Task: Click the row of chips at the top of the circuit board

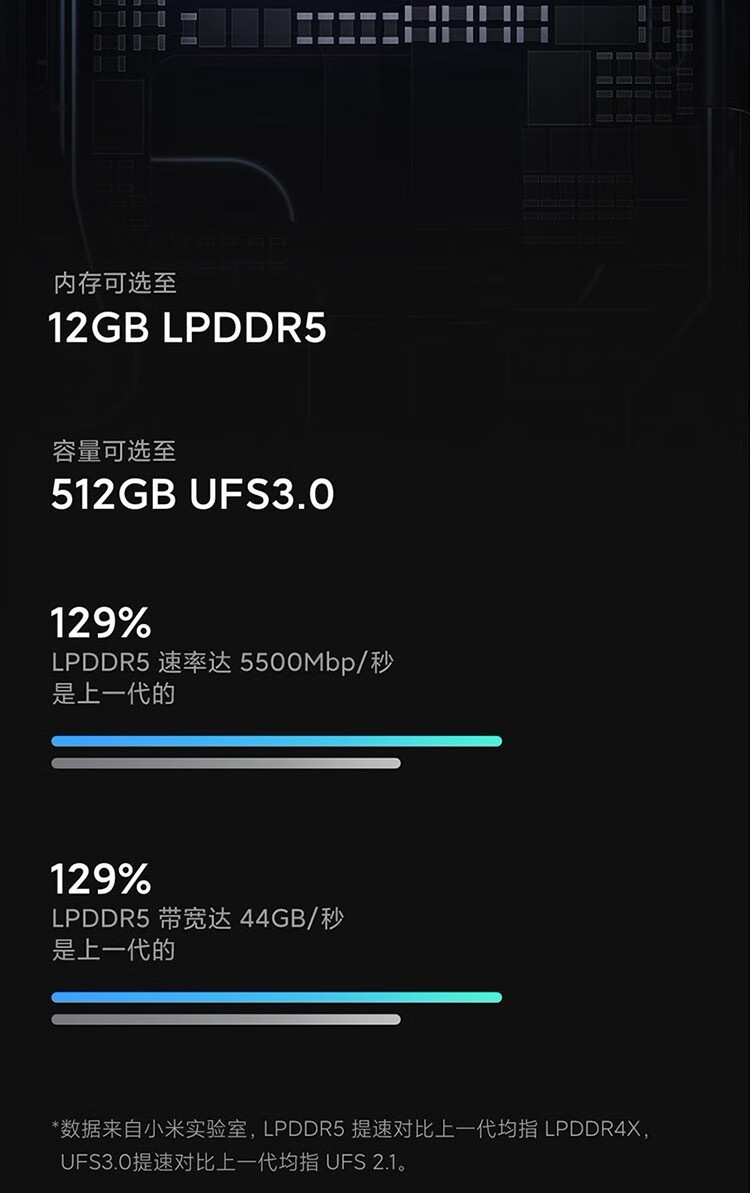Action: pyautogui.click(x=364, y=25)
